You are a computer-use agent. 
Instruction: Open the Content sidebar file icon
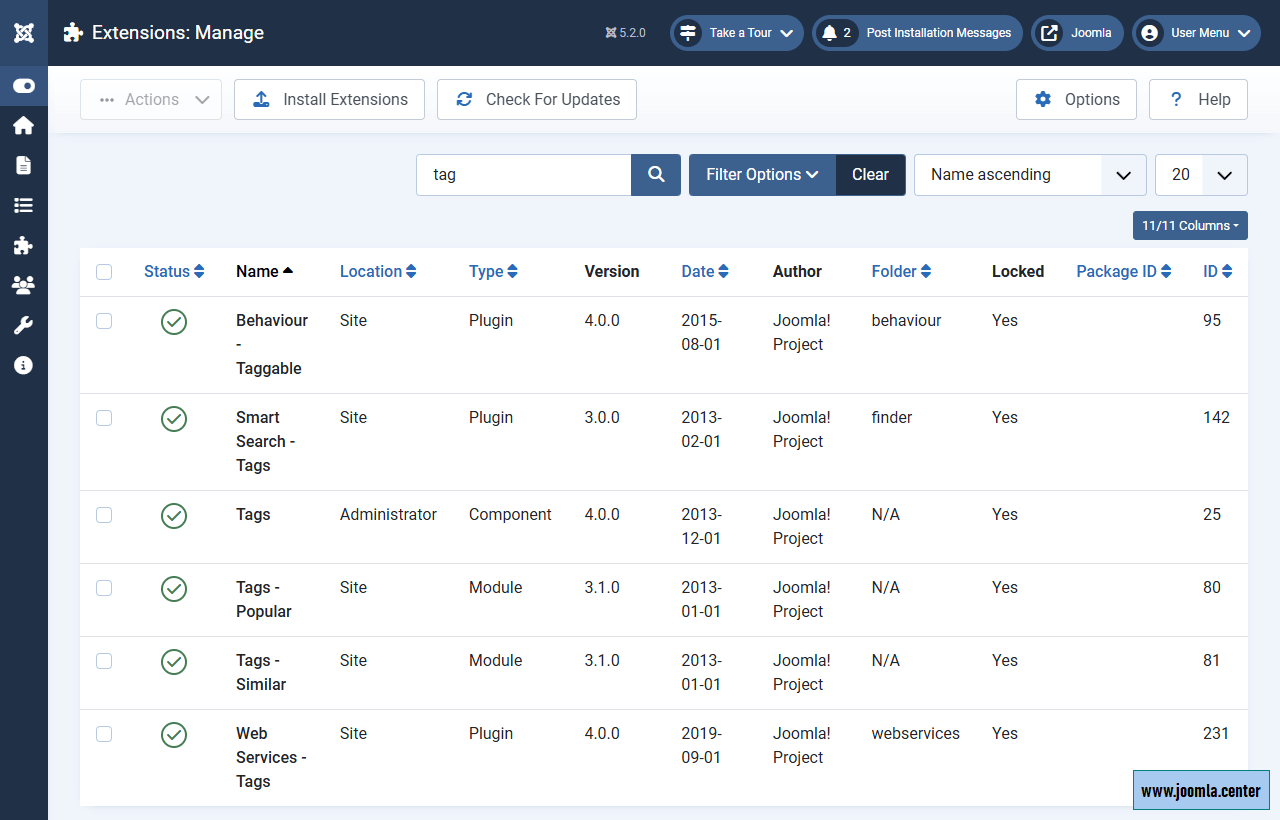click(x=24, y=165)
